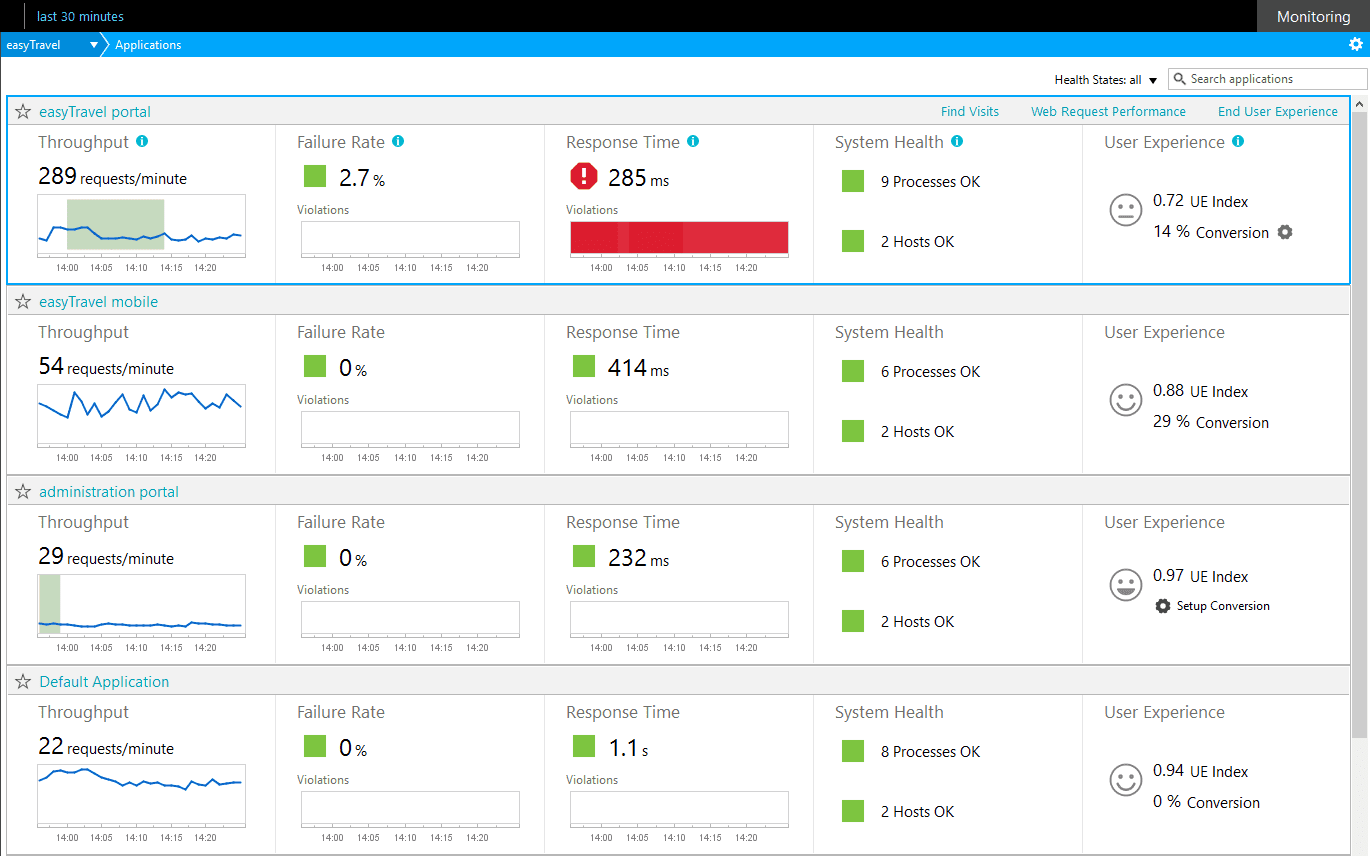Open the settings gear in the blue bar
The height and width of the screenshot is (856, 1370).
(1356, 44)
